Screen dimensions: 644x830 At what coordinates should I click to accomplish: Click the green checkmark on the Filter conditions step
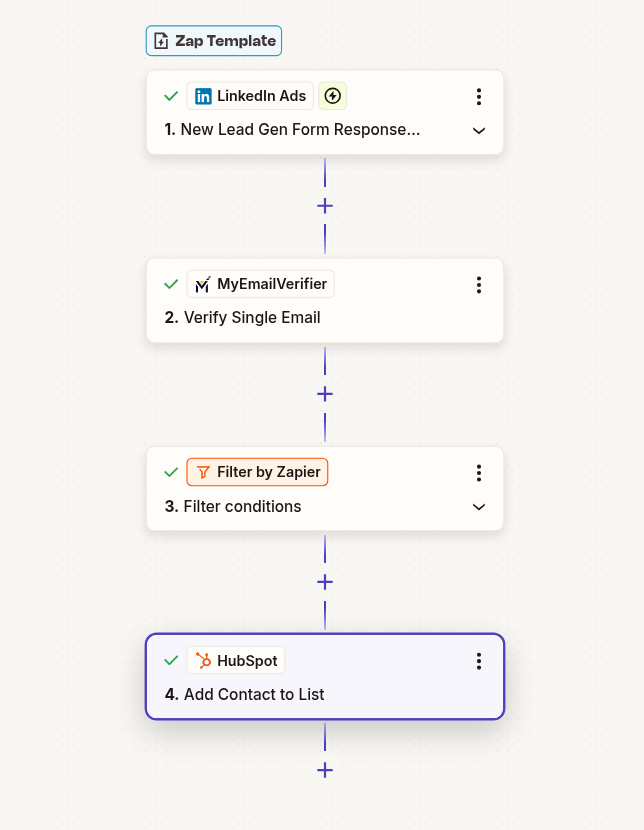pos(170,472)
